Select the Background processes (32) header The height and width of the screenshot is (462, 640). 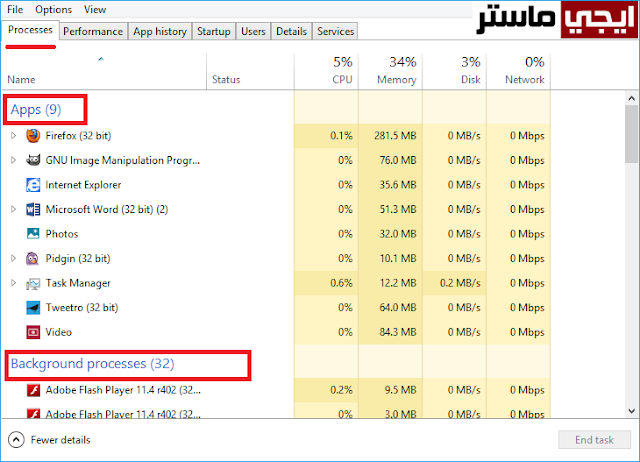(x=93, y=364)
